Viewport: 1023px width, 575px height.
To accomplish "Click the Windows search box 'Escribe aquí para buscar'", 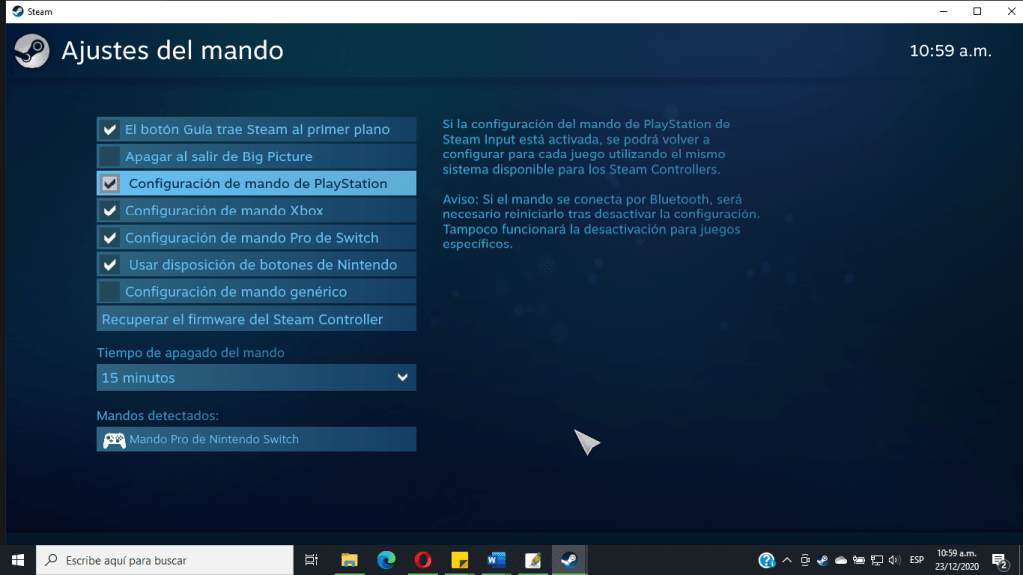I will [165, 560].
